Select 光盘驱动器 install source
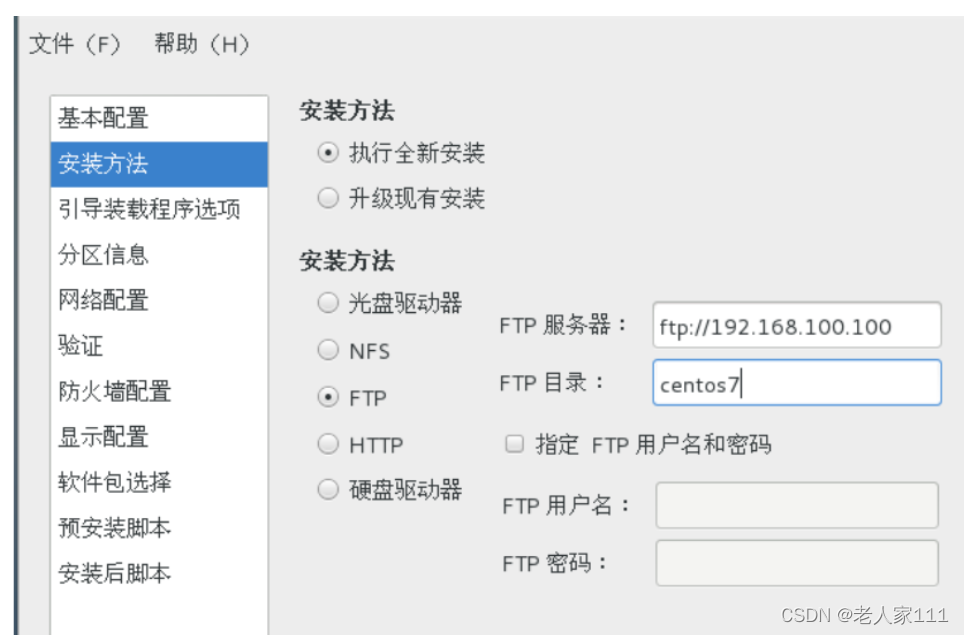Viewport: 964px width, 635px height. point(327,303)
